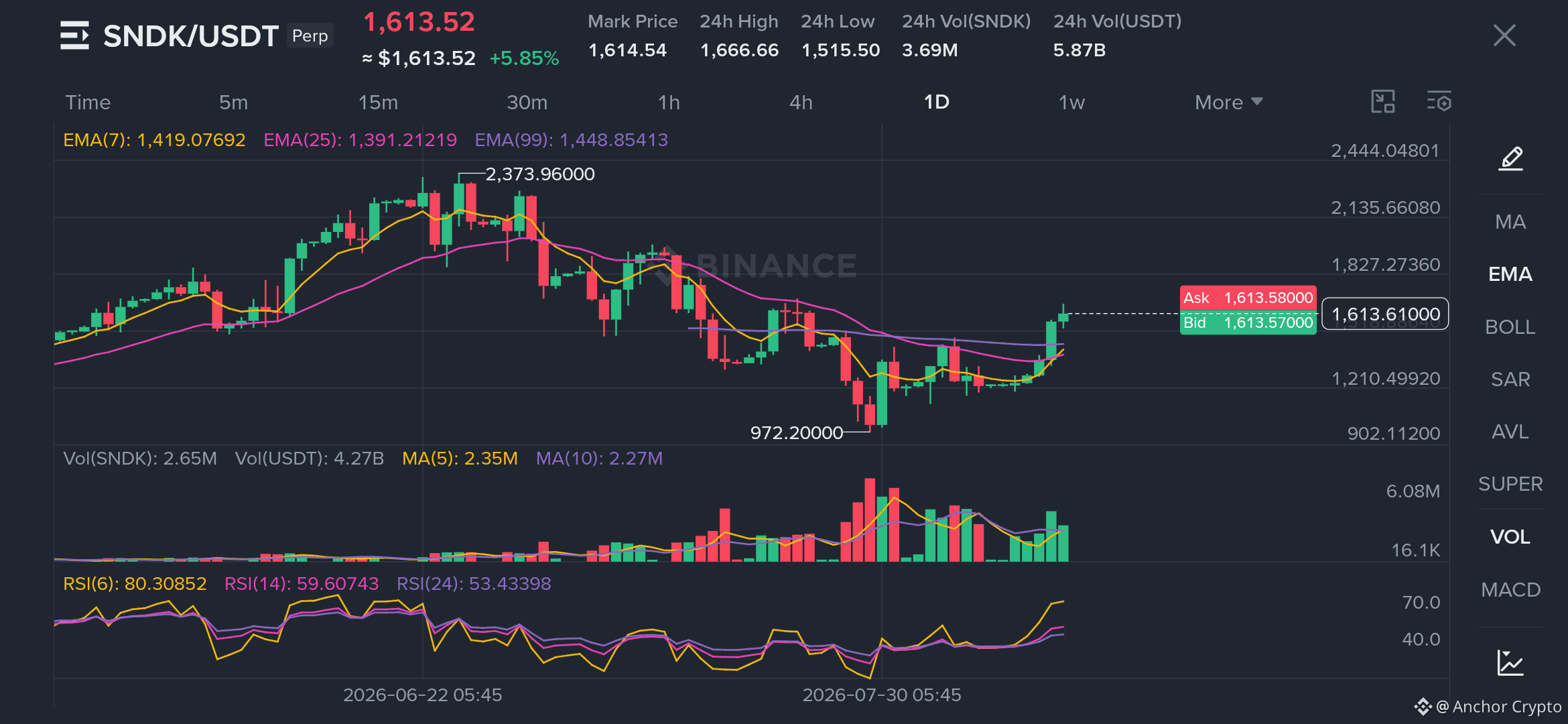The height and width of the screenshot is (724, 1568).
Task: Close the chart with the X icon
Action: point(1504,35)
